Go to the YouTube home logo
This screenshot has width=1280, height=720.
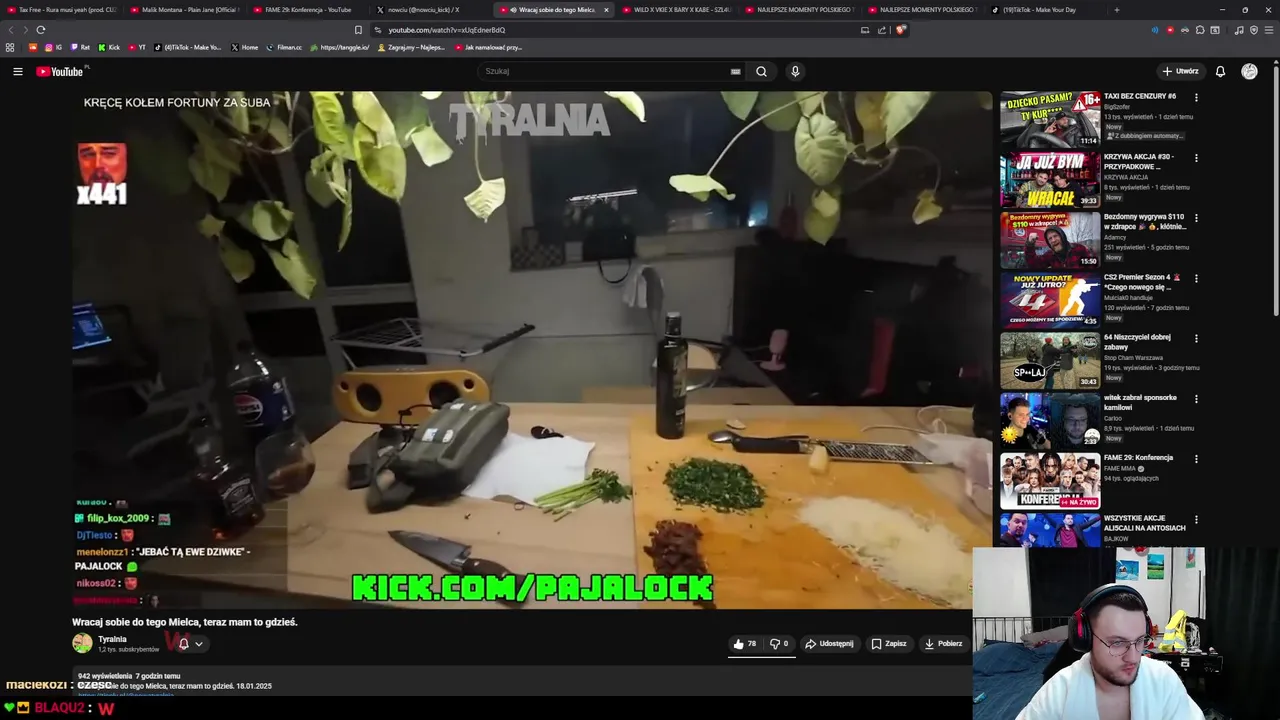click(x=60, y=71)
